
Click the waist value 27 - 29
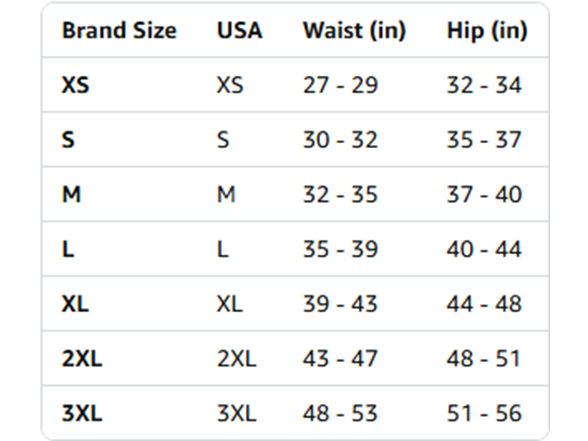pos(340,85)
